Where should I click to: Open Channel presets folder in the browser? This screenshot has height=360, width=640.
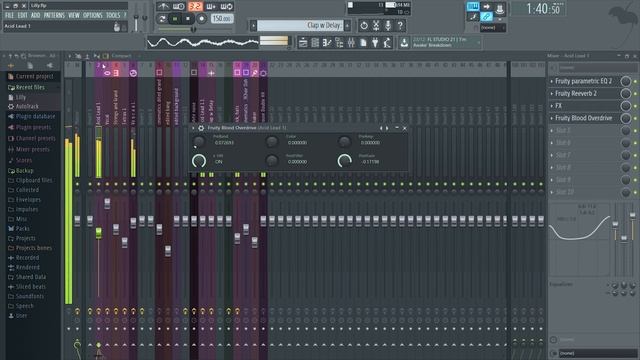point(35,138)
